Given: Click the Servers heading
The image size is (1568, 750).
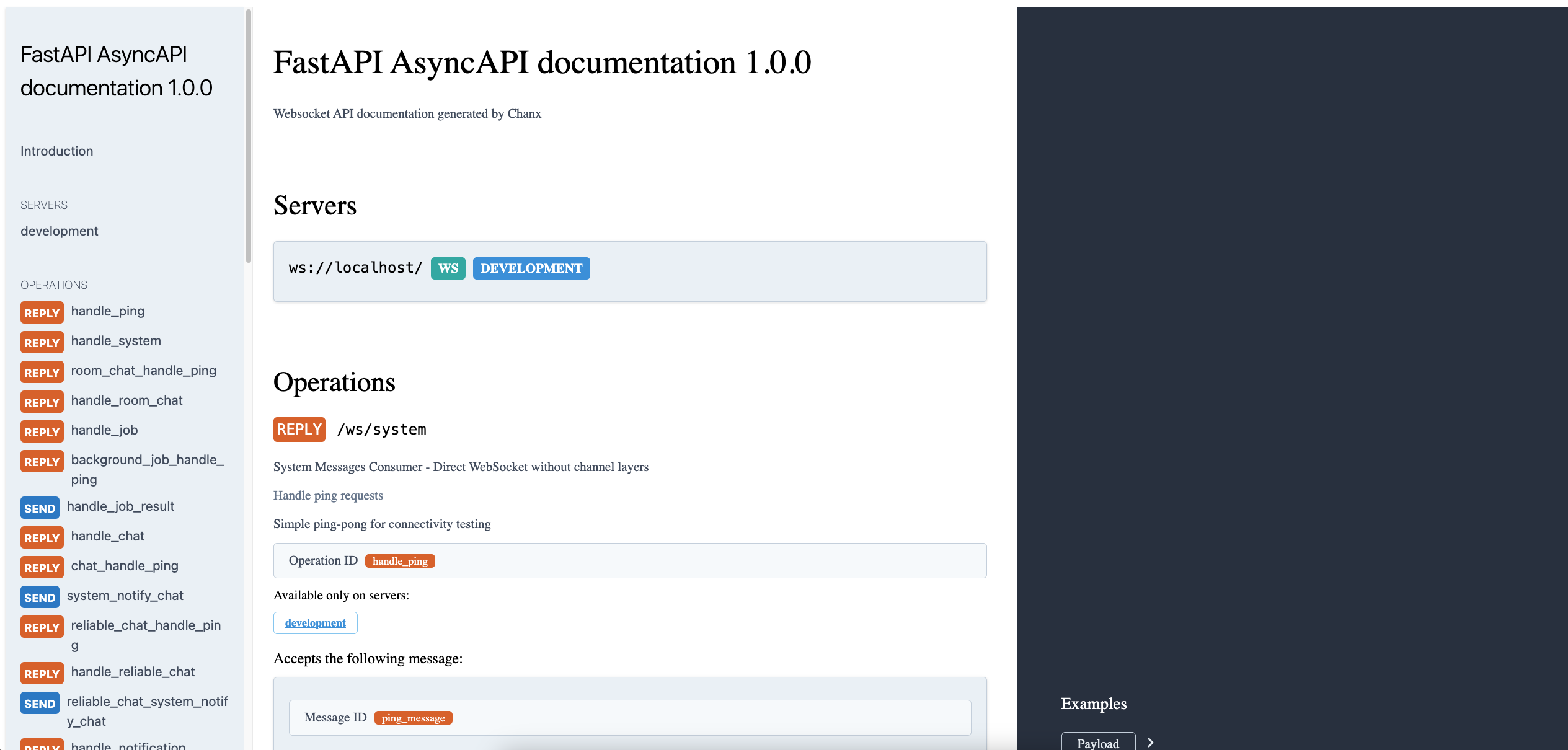Looking at the screenshot, I should coord(315,205).
